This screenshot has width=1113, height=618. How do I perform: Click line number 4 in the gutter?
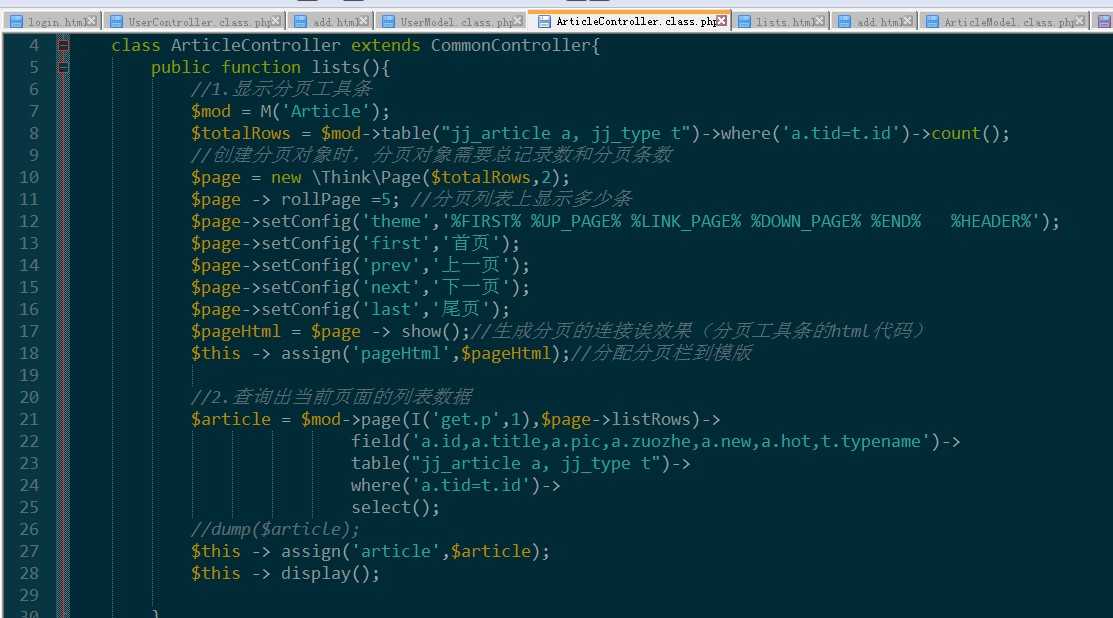click(33, 45)
